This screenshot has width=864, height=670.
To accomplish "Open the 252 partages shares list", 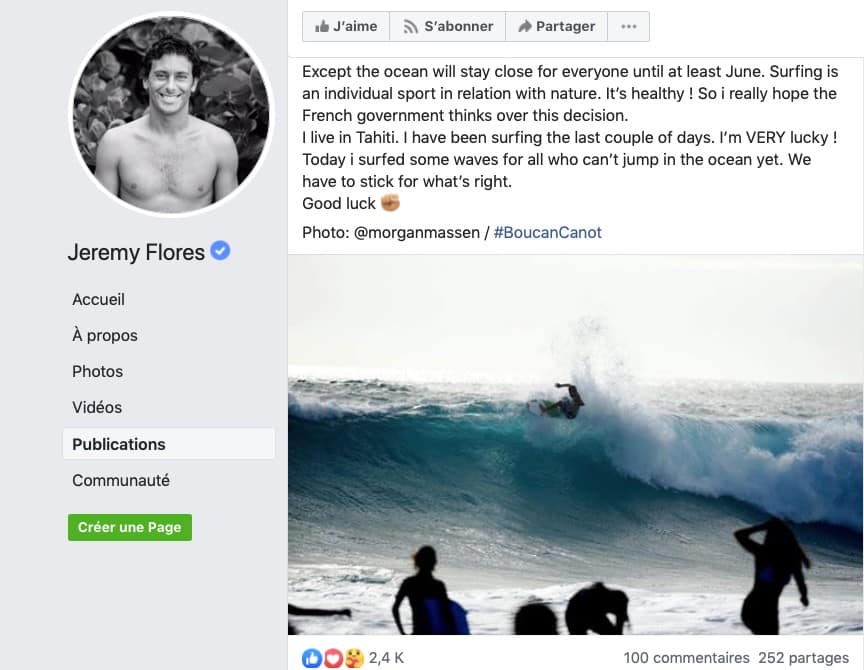I will pos(804,658).
